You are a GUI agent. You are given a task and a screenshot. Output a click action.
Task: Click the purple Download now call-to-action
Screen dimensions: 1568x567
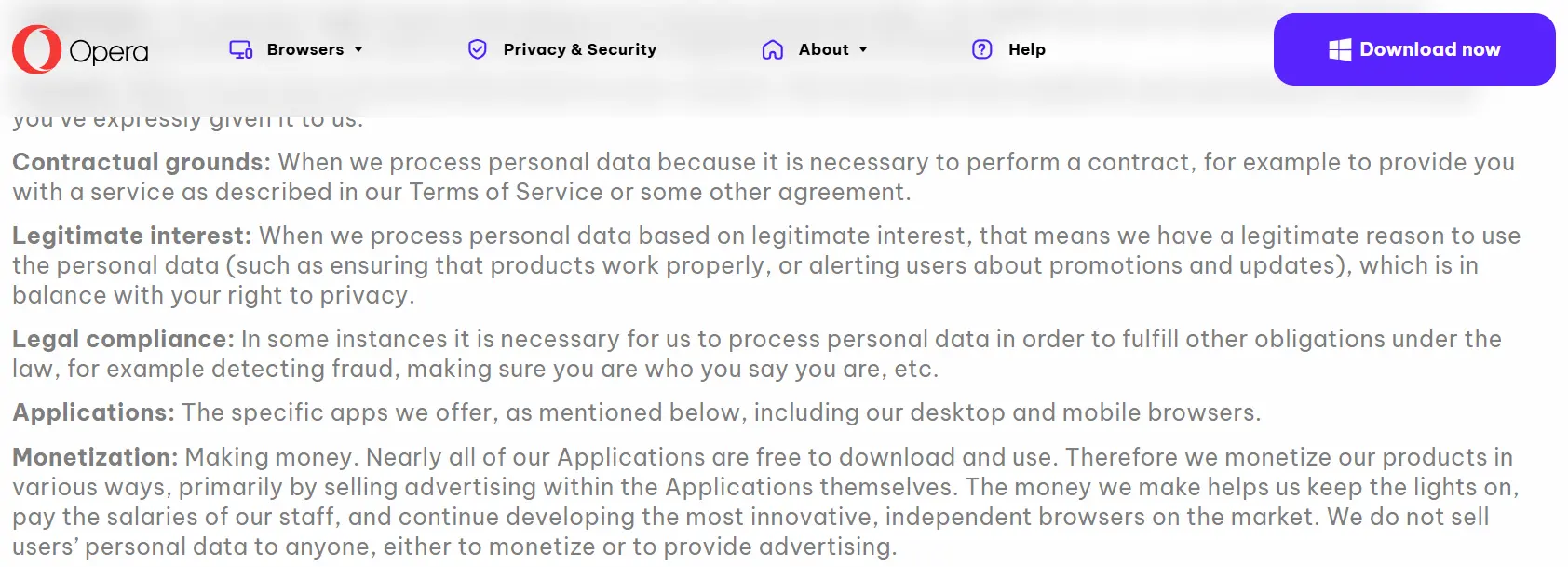click(x=1413, y=48)
